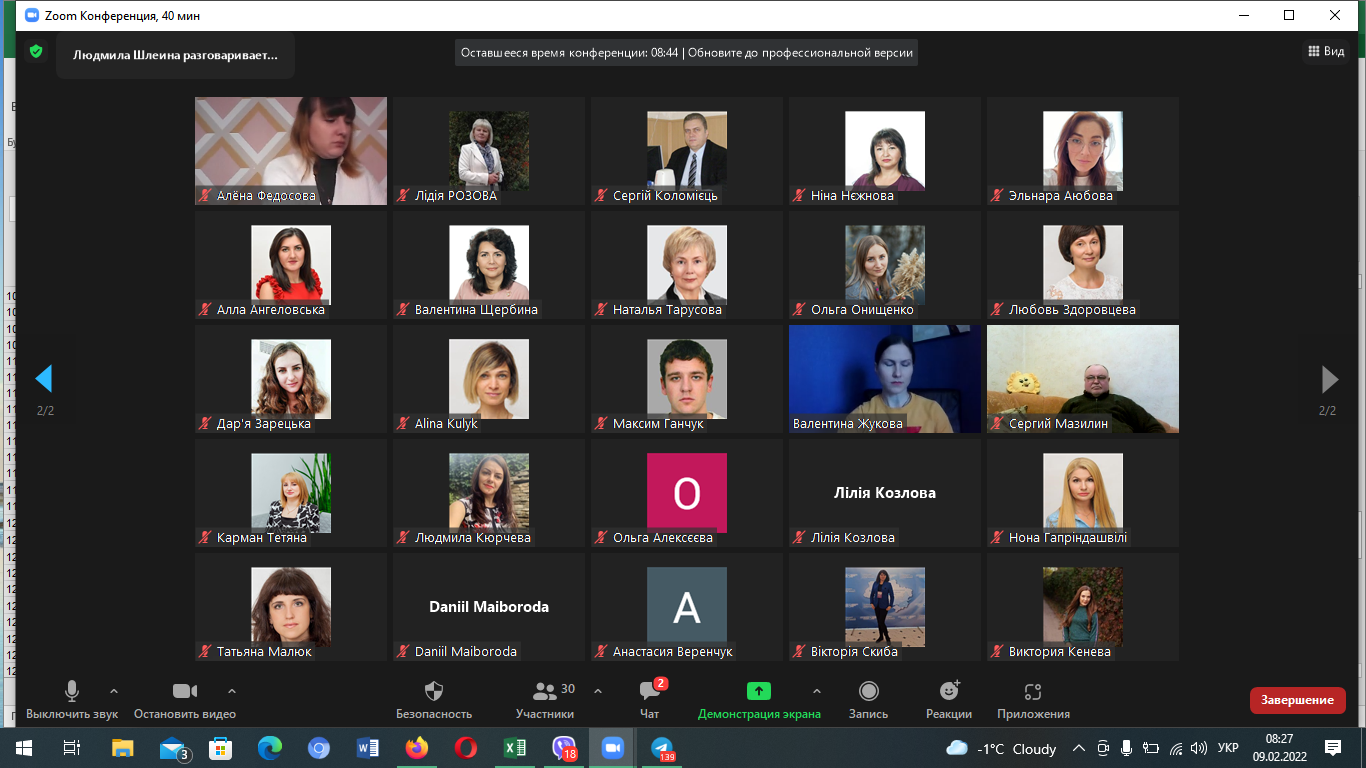
Task: Start Демонстрация экрана screen share
Action: pos(759,700)
